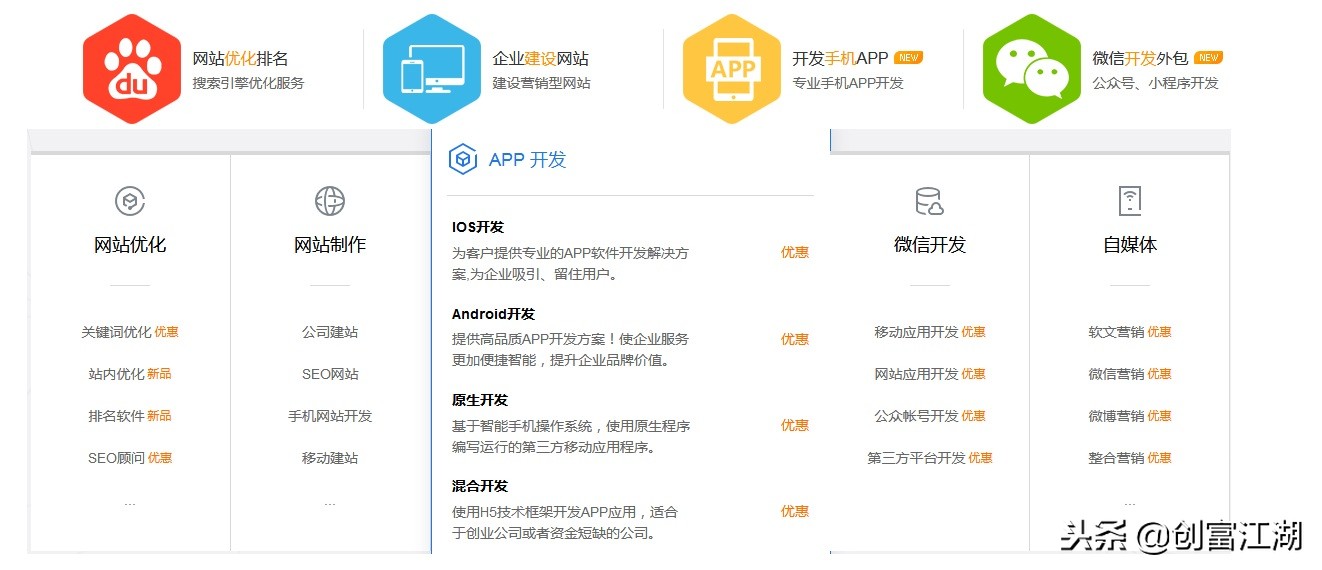Click the phone wifi icon above 自媒体

(1130, 201)
